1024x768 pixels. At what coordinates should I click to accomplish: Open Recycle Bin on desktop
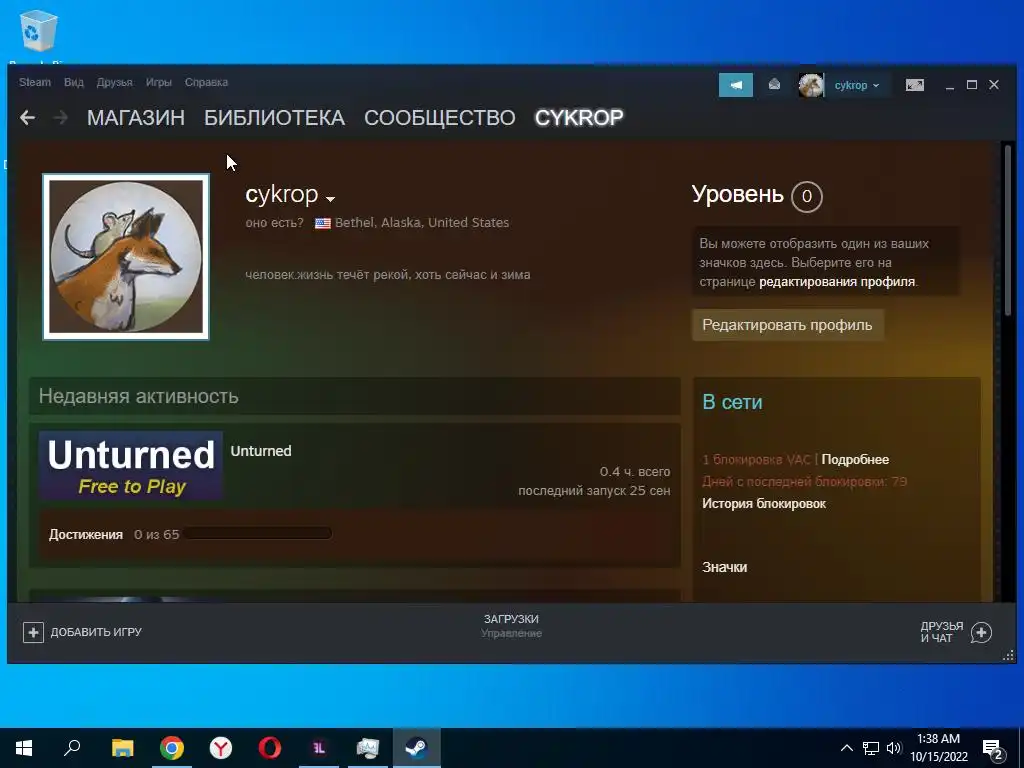39,31
